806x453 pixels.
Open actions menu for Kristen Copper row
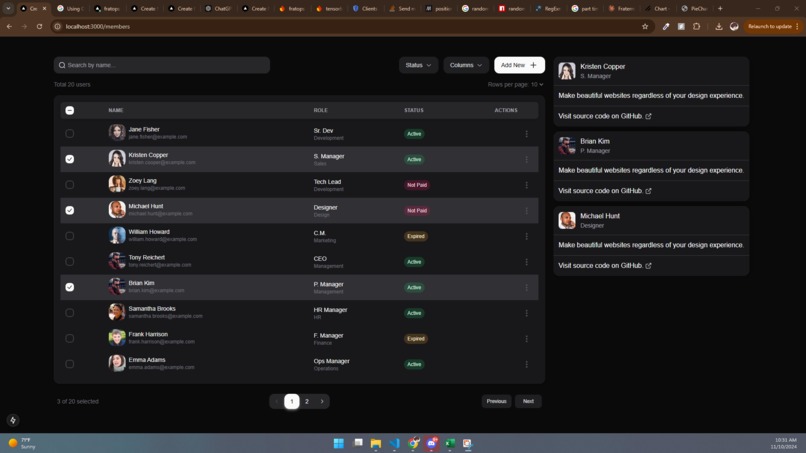pyautogui.click(x=526, y=159)
